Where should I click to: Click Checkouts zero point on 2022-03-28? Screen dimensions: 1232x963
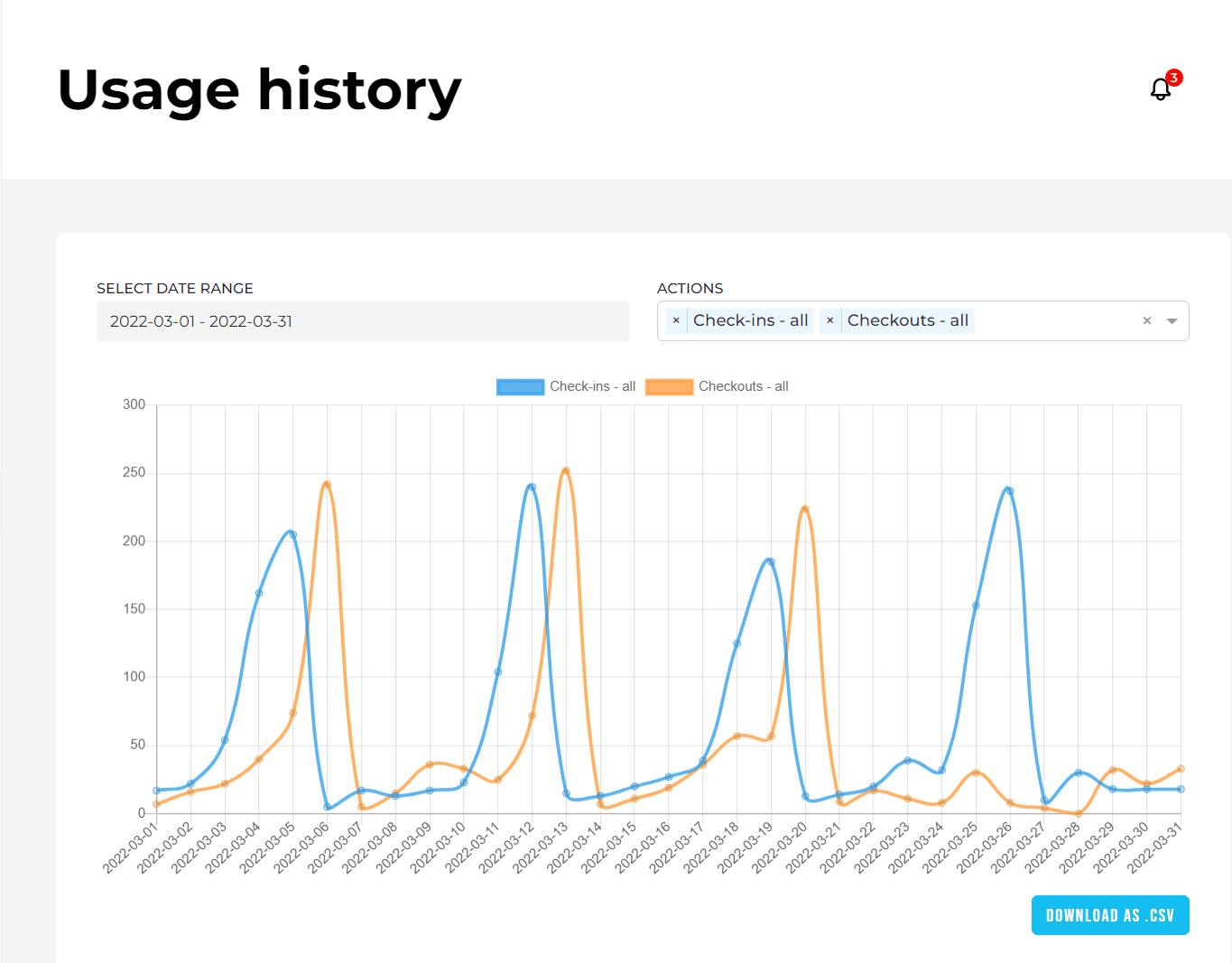[1078, 813]
